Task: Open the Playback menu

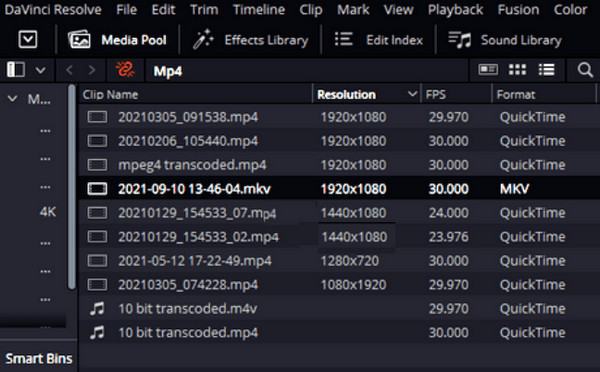Action: pyautogui.click(x=455, y=10)
